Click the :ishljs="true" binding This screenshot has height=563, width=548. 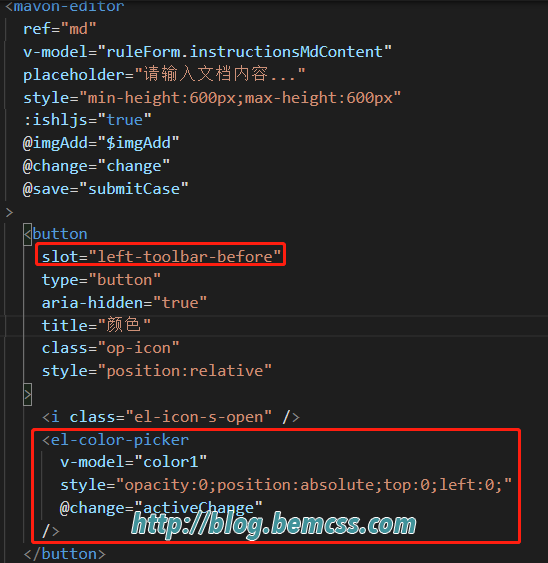pyautogui.click(x=87, y=120)
